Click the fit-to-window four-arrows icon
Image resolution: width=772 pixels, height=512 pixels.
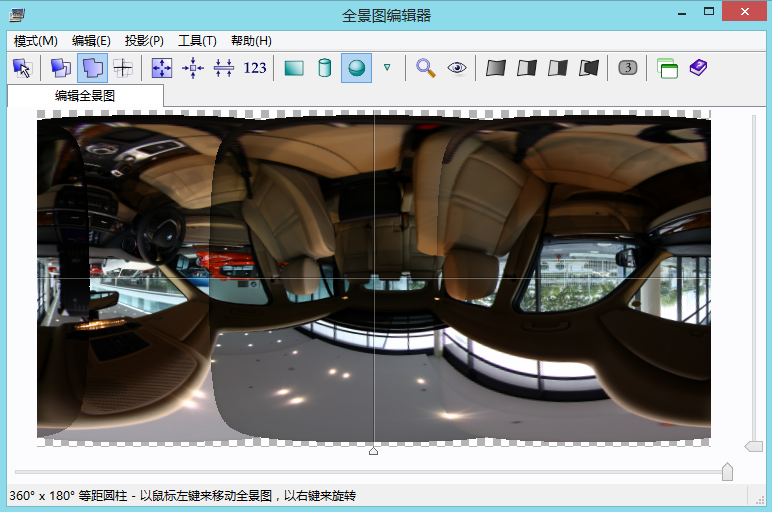(x=162, y=68)
